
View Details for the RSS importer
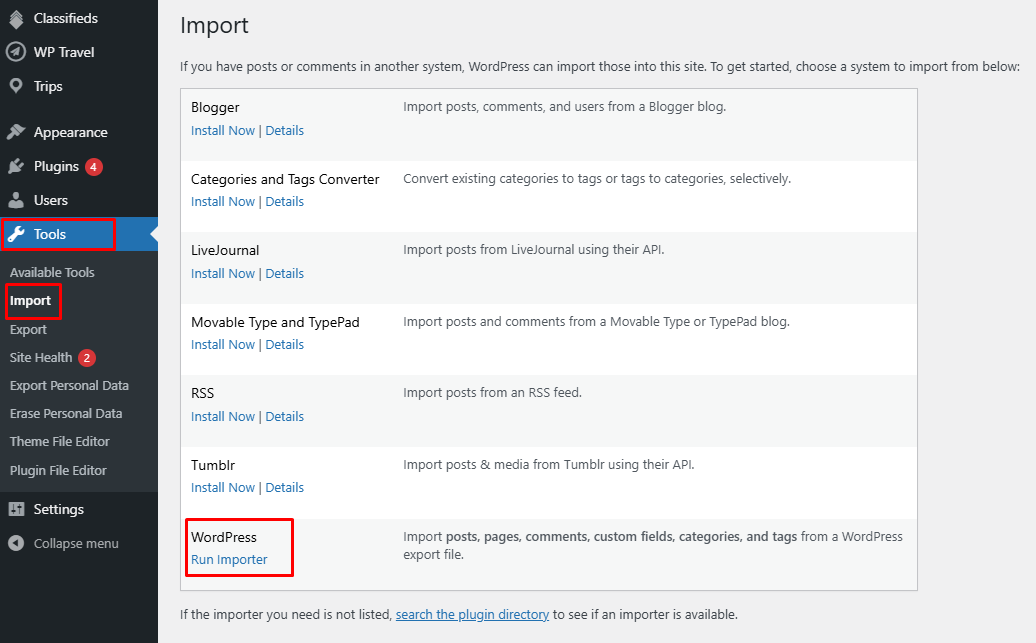[x=284, y=416]
